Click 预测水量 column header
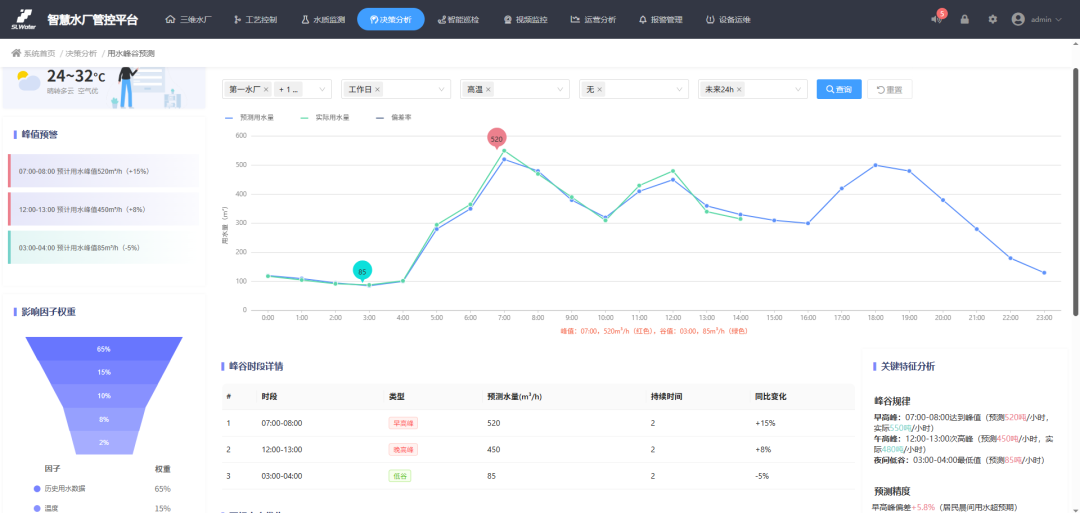The image size is (1080, 513). [513, 397]
